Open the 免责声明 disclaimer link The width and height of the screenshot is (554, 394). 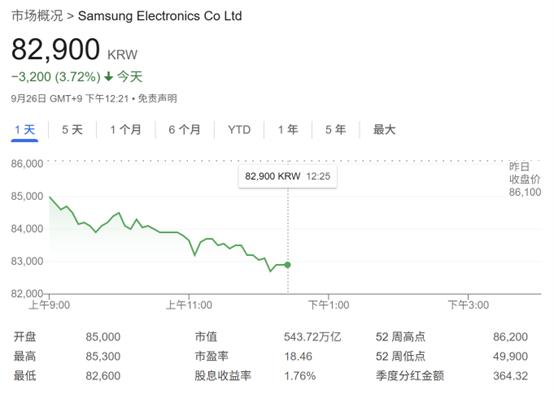157,98
